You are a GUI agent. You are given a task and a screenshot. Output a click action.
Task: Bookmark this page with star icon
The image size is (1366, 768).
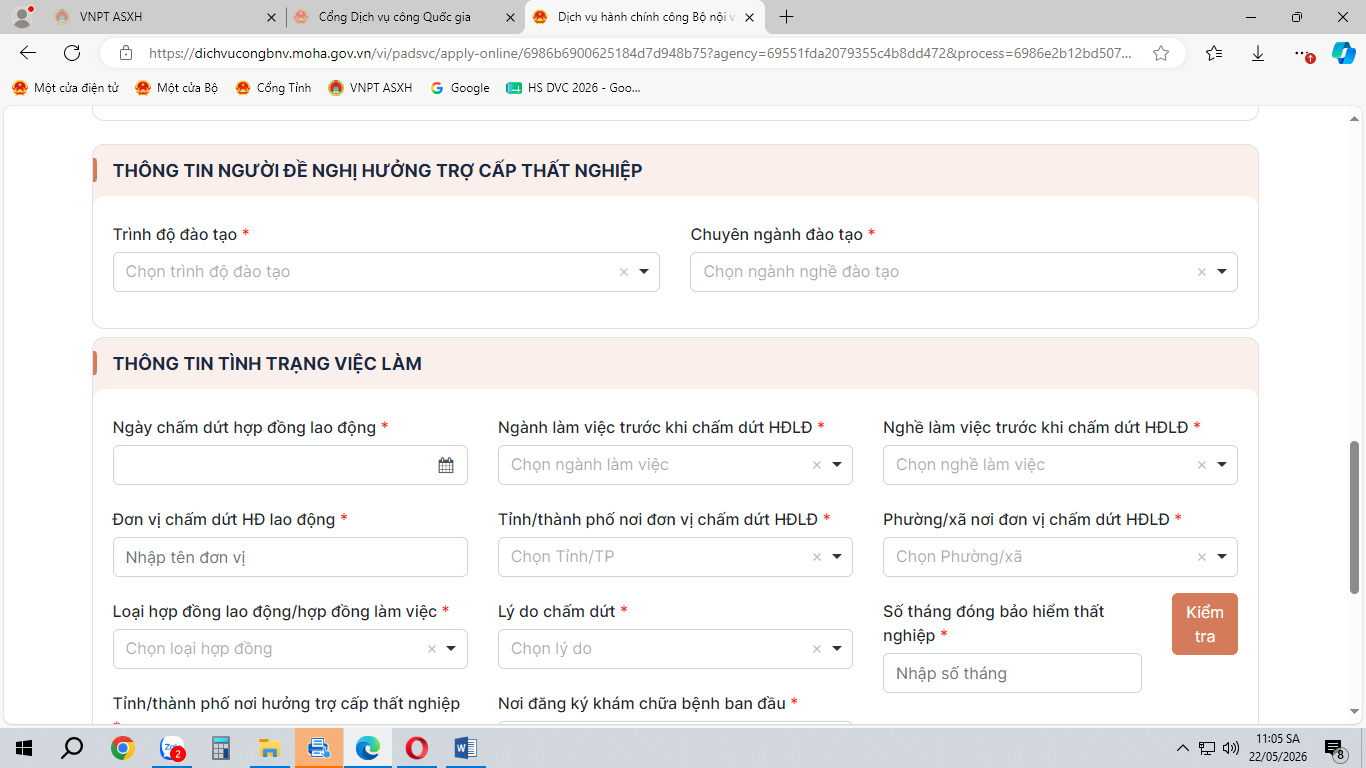point(1161,53)
